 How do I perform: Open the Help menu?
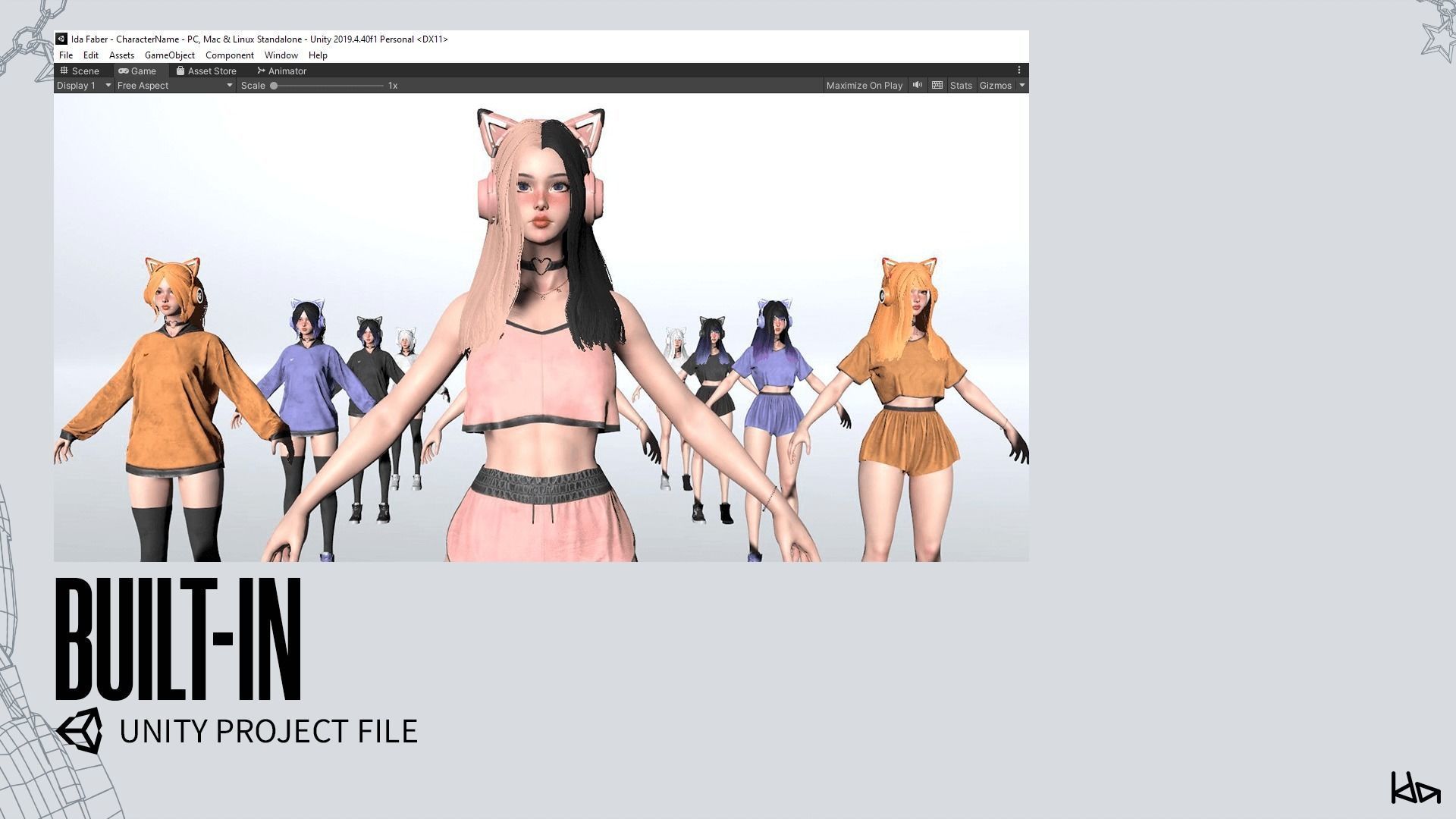(x=318, y=55)
